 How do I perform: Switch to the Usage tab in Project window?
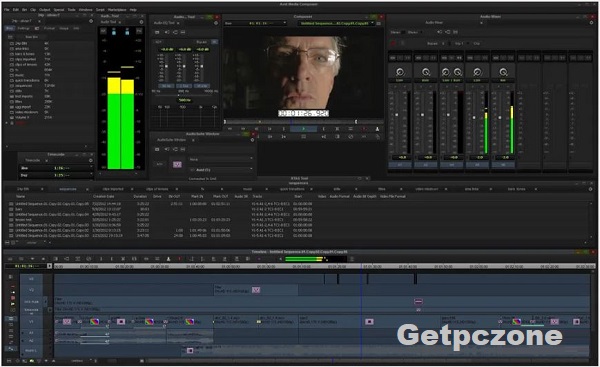pyautogui.click(x=64, y=28)
